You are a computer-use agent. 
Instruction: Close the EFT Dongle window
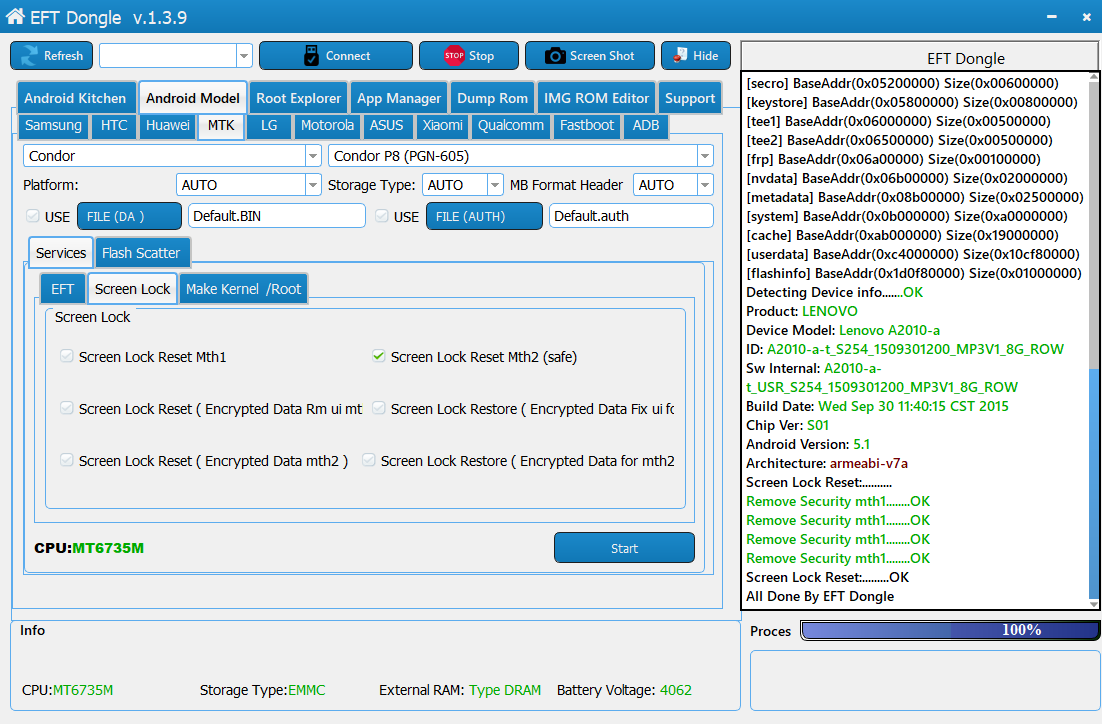tap(1087, 17)
